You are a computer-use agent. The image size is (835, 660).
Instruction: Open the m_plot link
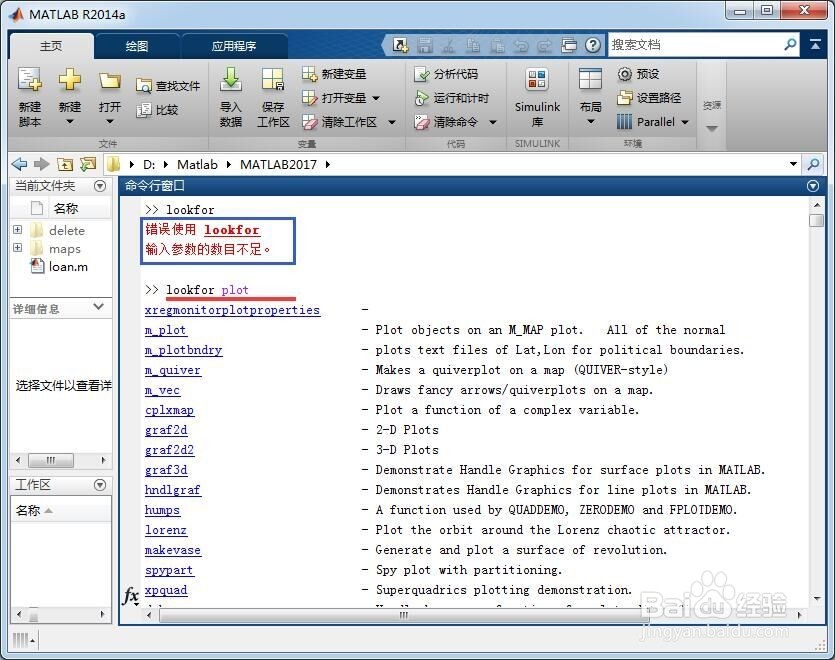pyautogui.click(x=165, y=330)
